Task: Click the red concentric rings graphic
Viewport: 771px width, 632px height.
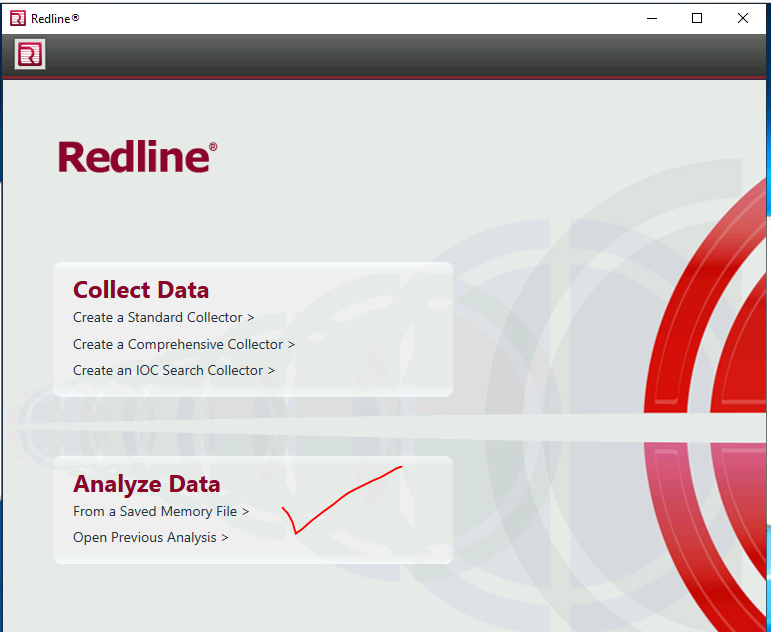Action: point(720,400)
